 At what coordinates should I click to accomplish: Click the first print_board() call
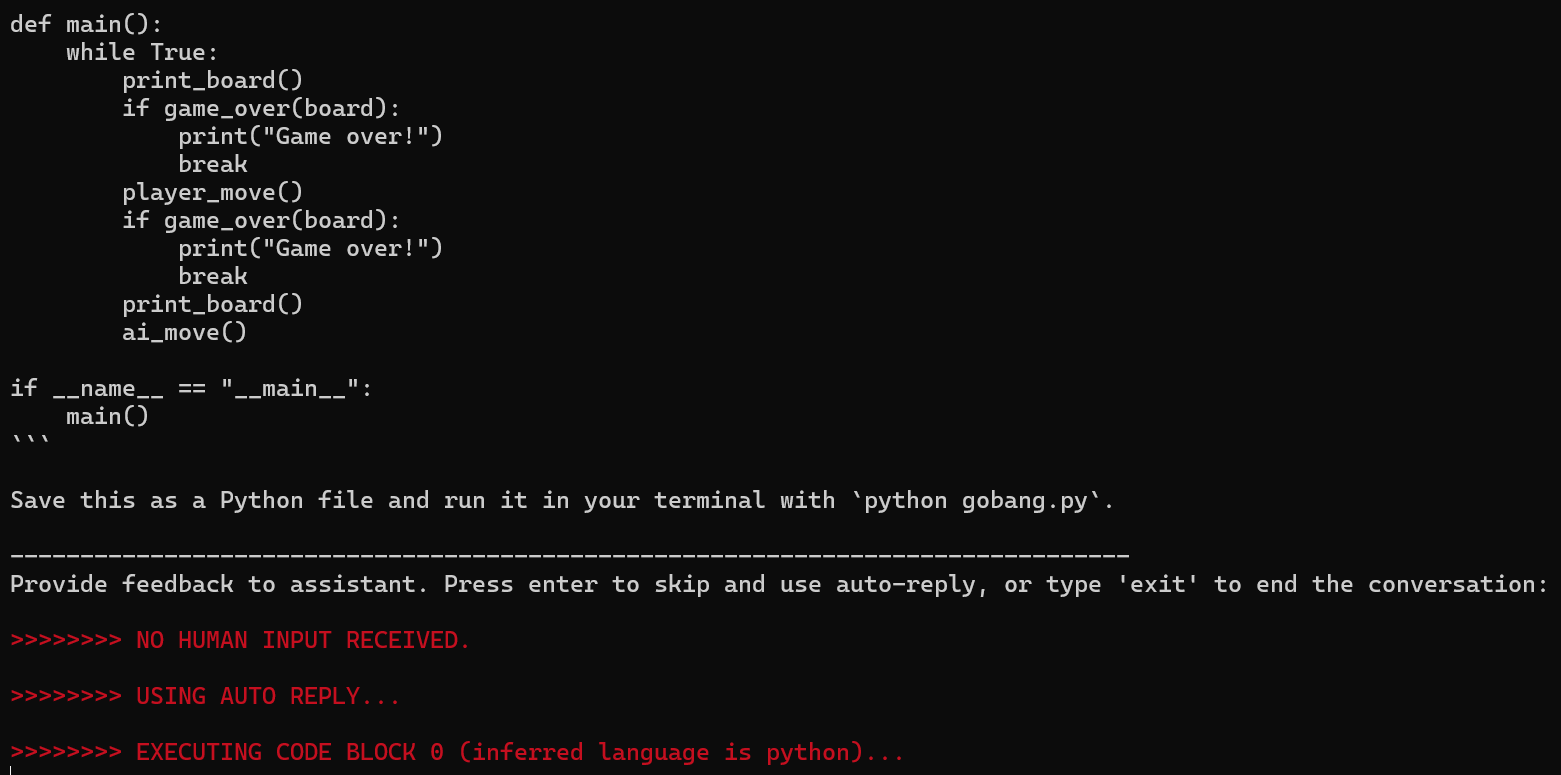[x=212, y=80]
